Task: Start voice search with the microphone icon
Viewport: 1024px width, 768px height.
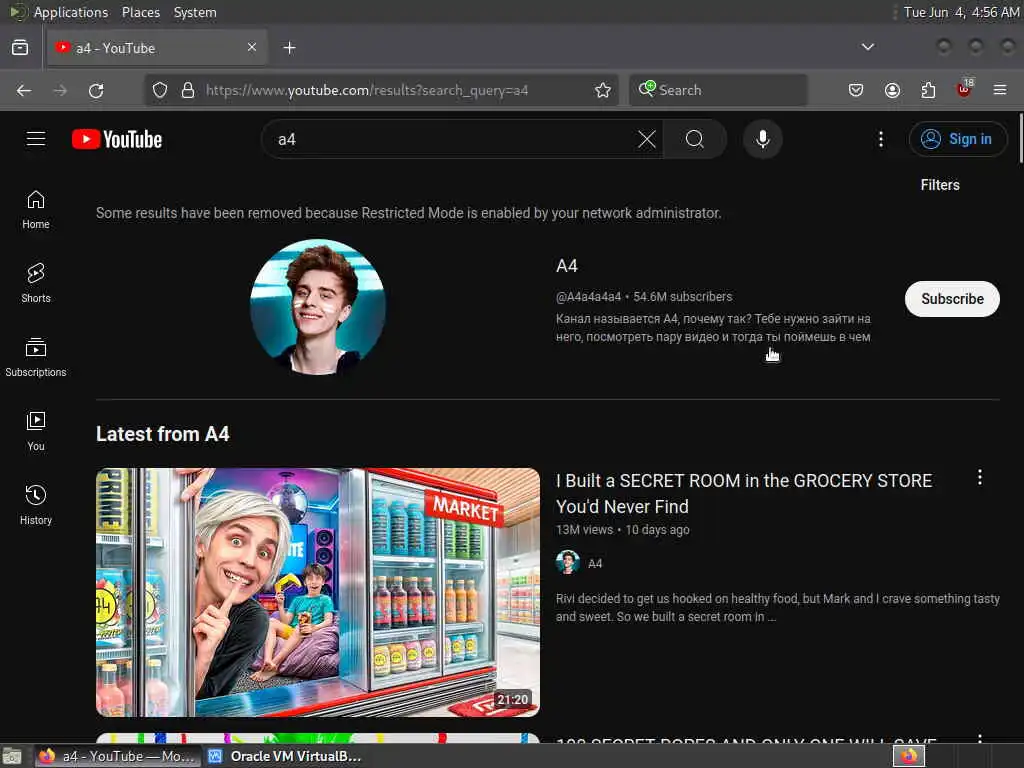Action: [763, 139]
